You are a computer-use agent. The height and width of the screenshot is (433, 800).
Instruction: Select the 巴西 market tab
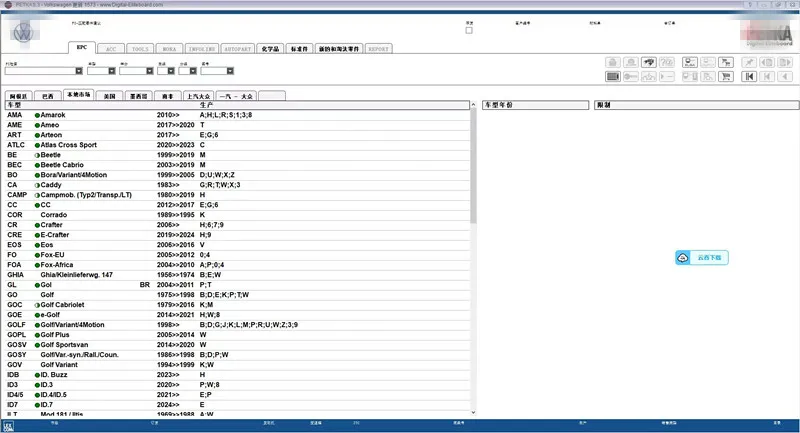47,96
